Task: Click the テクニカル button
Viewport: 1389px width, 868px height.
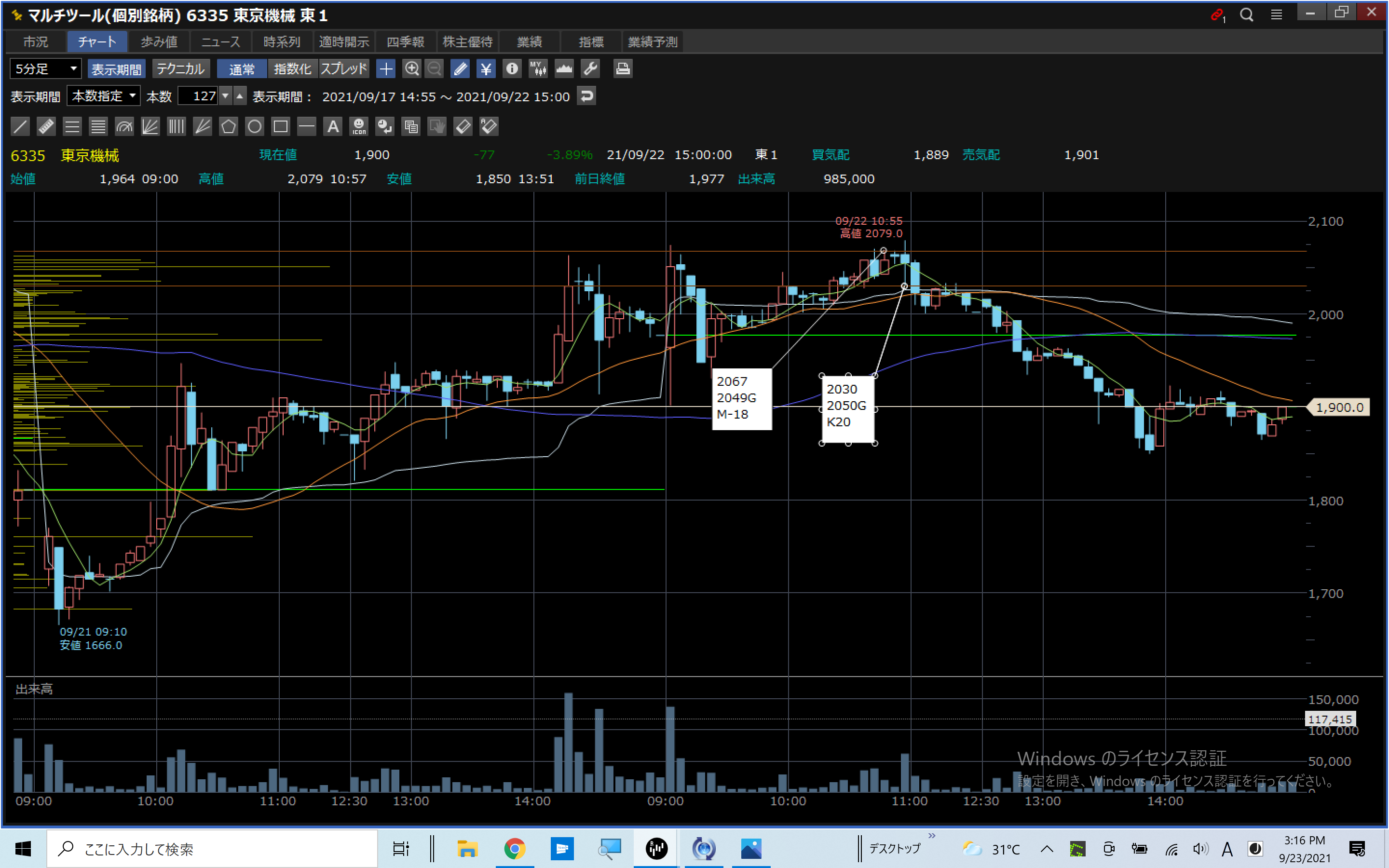Action: [180, 69]
